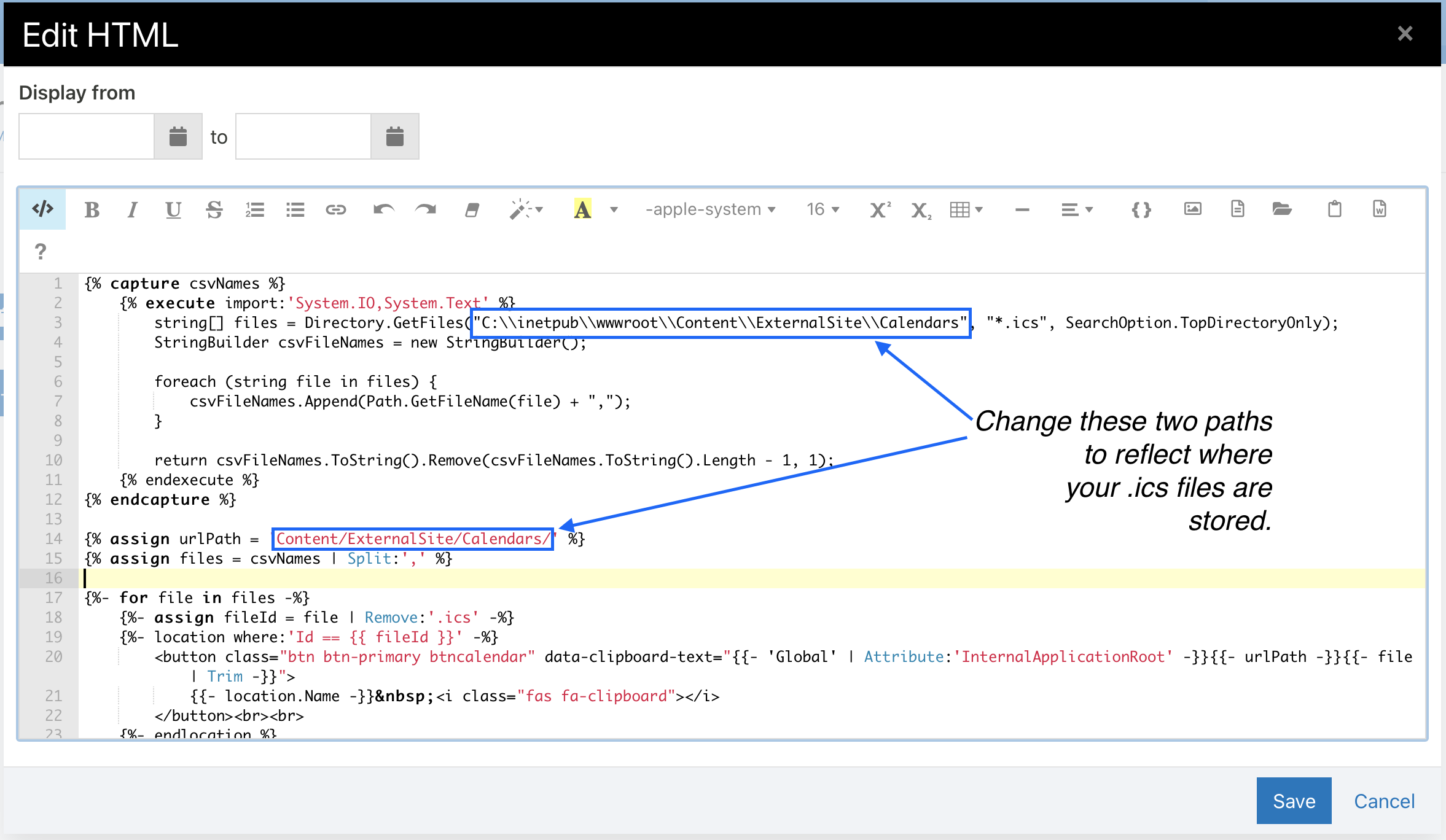Open the start date calendar picker

pos(178,136)
